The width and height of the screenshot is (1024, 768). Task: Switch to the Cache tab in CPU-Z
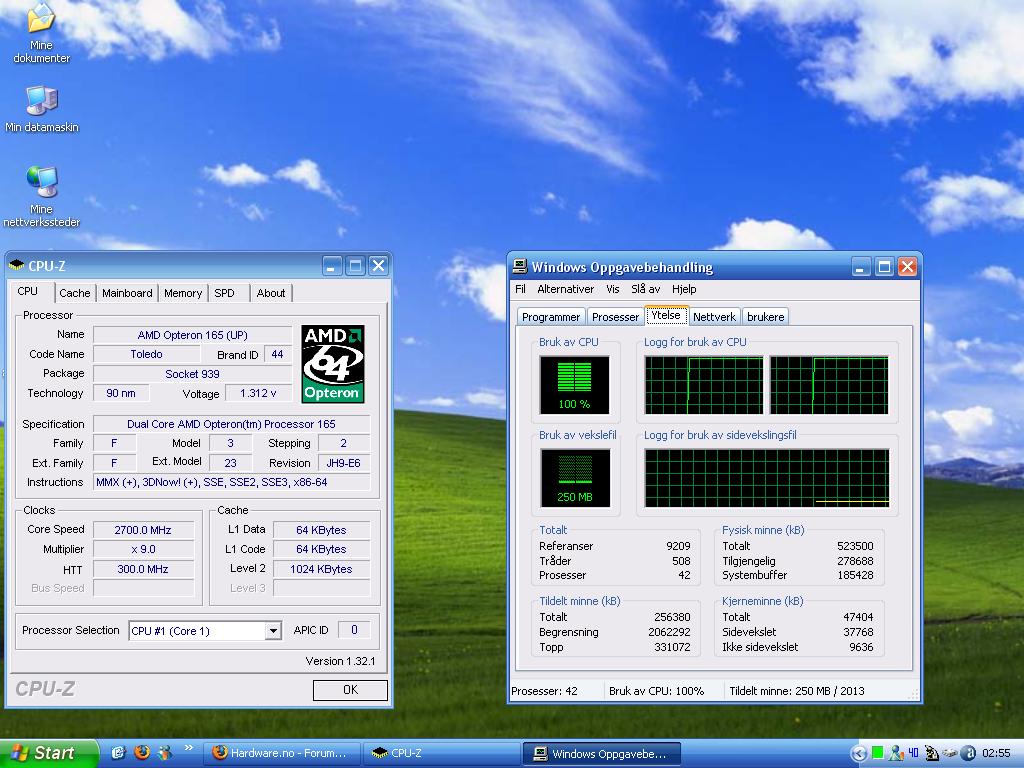tap(74, 293)
